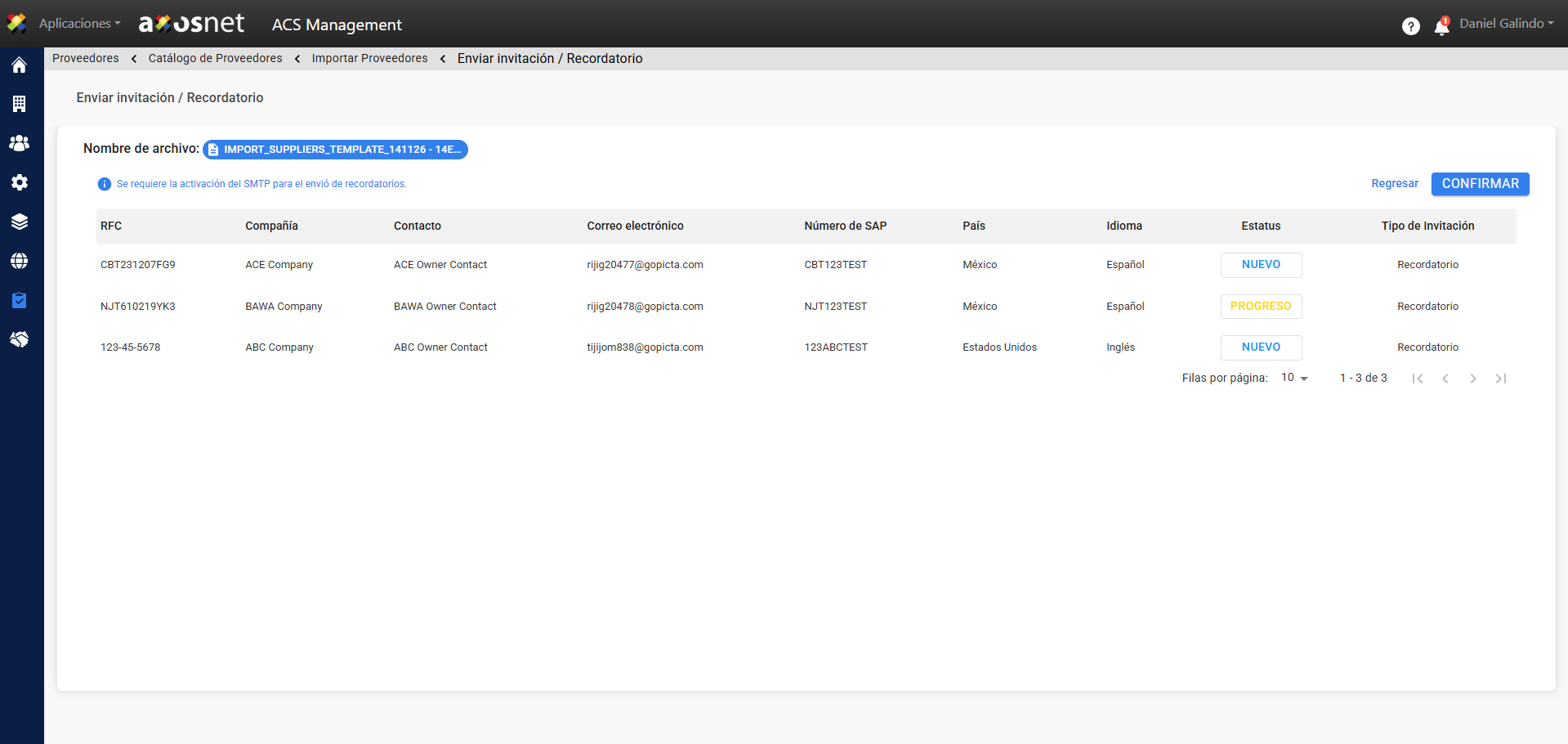
Task: Open the Daniel Galindo user menu
Action: point(1506,24)
